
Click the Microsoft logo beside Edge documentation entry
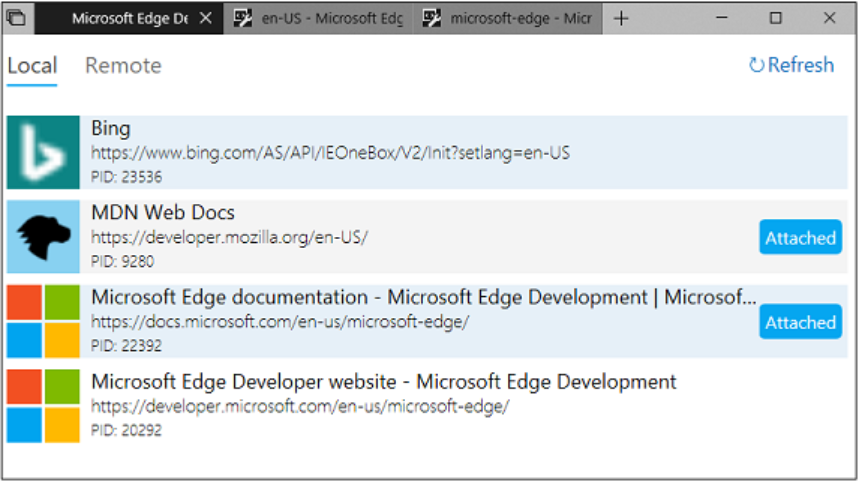[x=43, y=321]
